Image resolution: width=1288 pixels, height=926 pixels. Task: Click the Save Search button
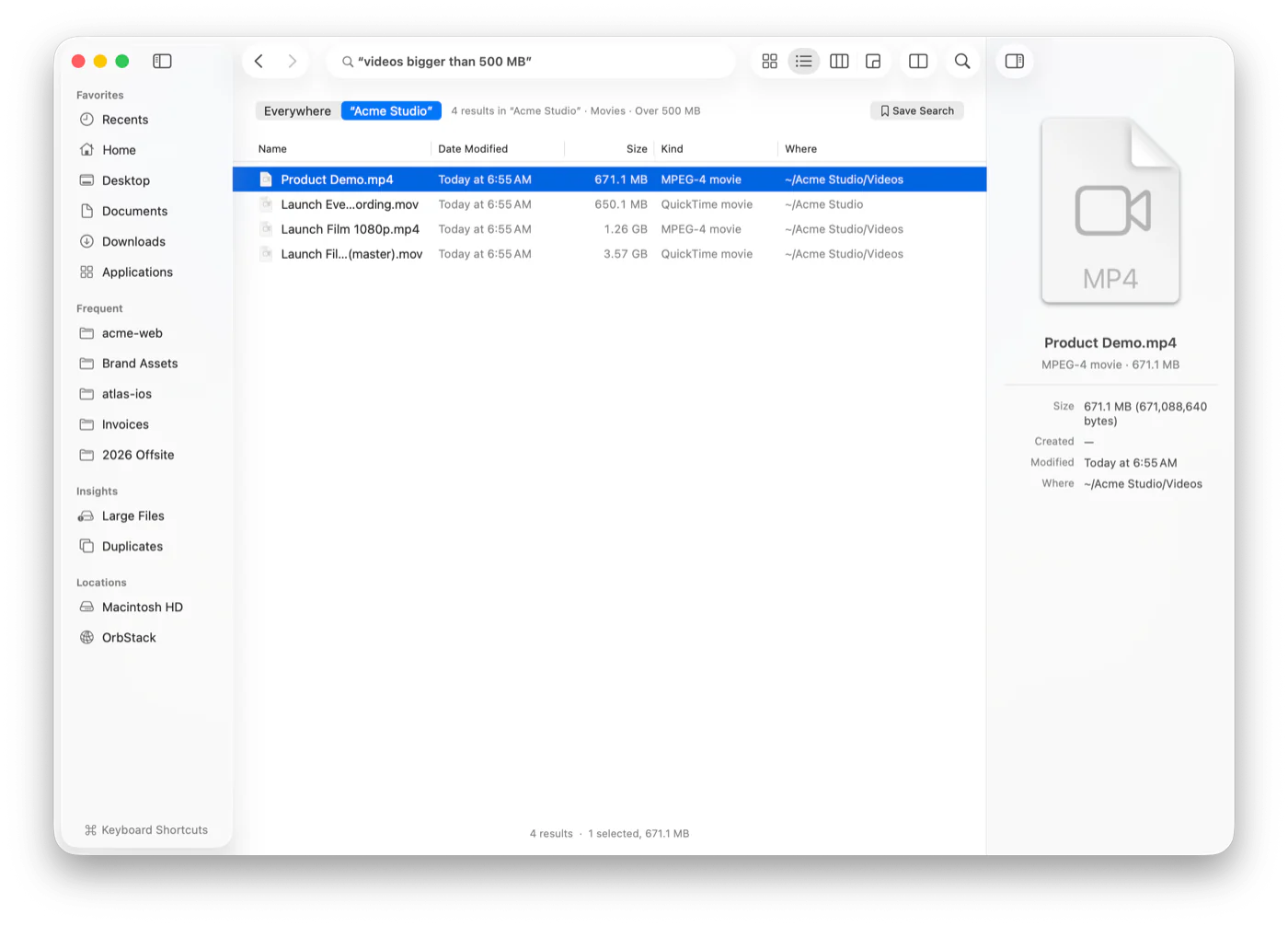click(916, 110)
